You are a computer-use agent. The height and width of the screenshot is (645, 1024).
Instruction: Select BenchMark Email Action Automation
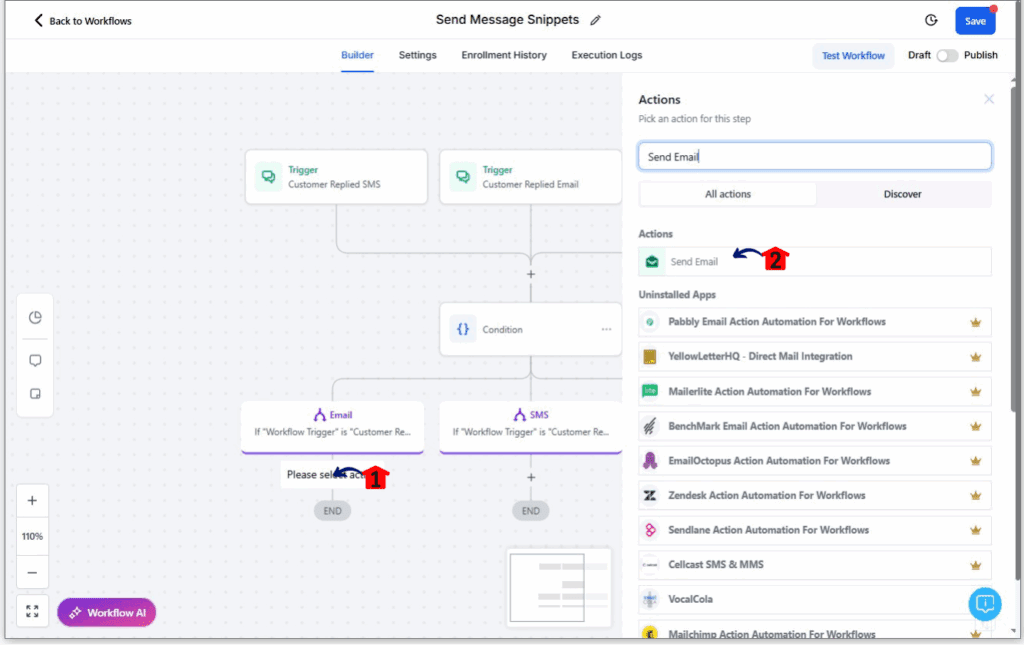click(815, 426)
